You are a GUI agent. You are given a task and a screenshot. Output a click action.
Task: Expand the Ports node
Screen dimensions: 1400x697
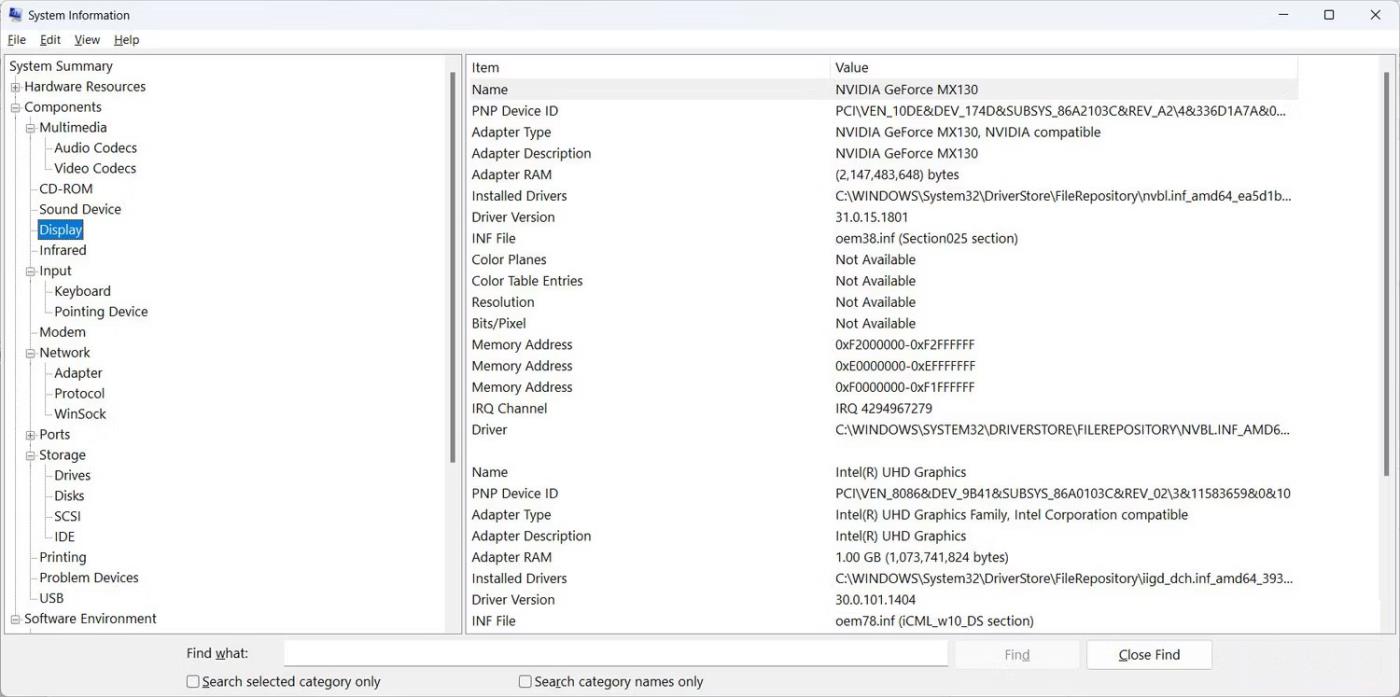(x=30, y=435)
